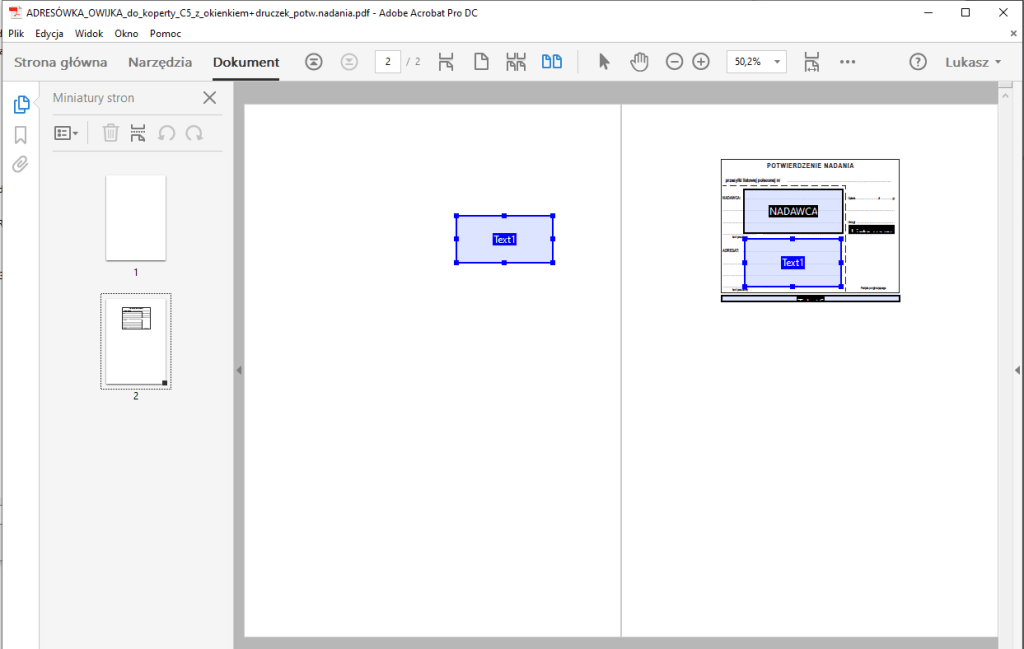Image resolution: width=1024 pixels, height=649 pixels.
Task: Open the Bookmarks panel icon
Action: coord(20,135)
